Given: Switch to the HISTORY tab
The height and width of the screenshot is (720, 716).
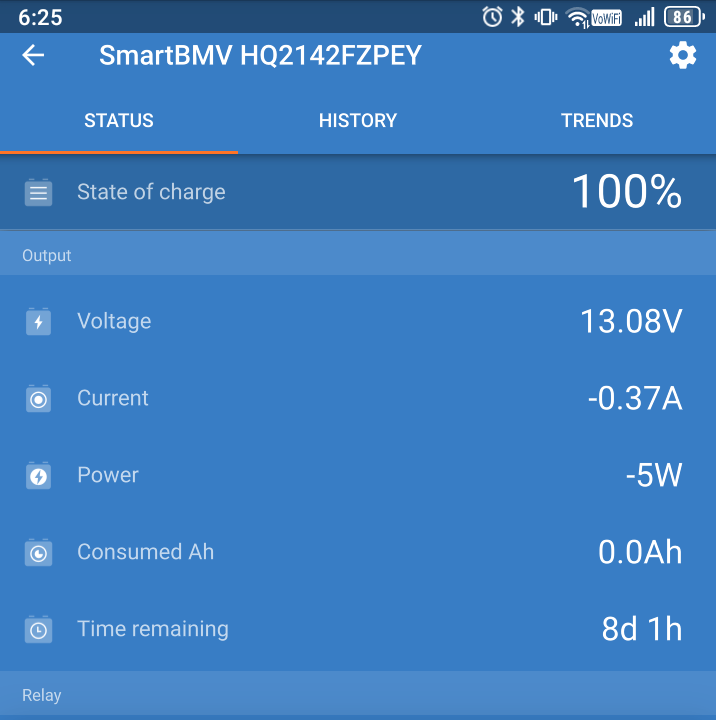Looking at the screenshot, I should tap(358, 121).
